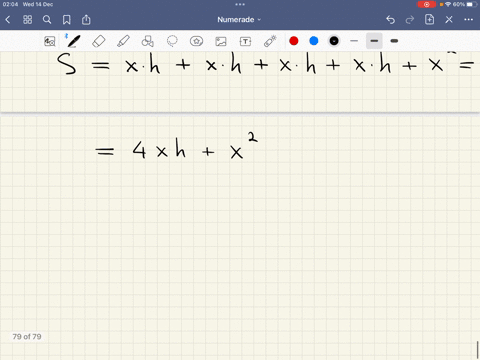Choose the blue pen color
The height and width of the screenshot is (360, 480).
point(314,41)
